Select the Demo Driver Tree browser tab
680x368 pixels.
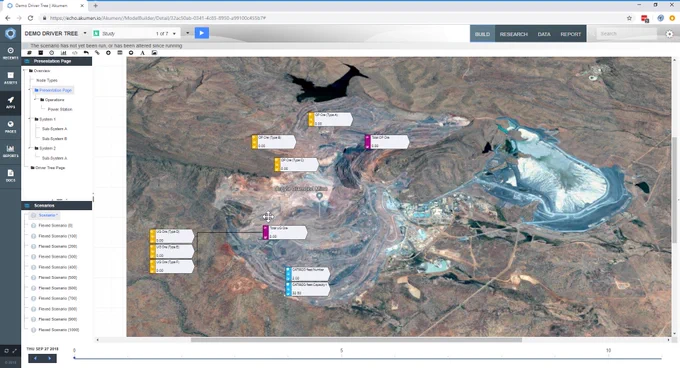click(45, 6)
